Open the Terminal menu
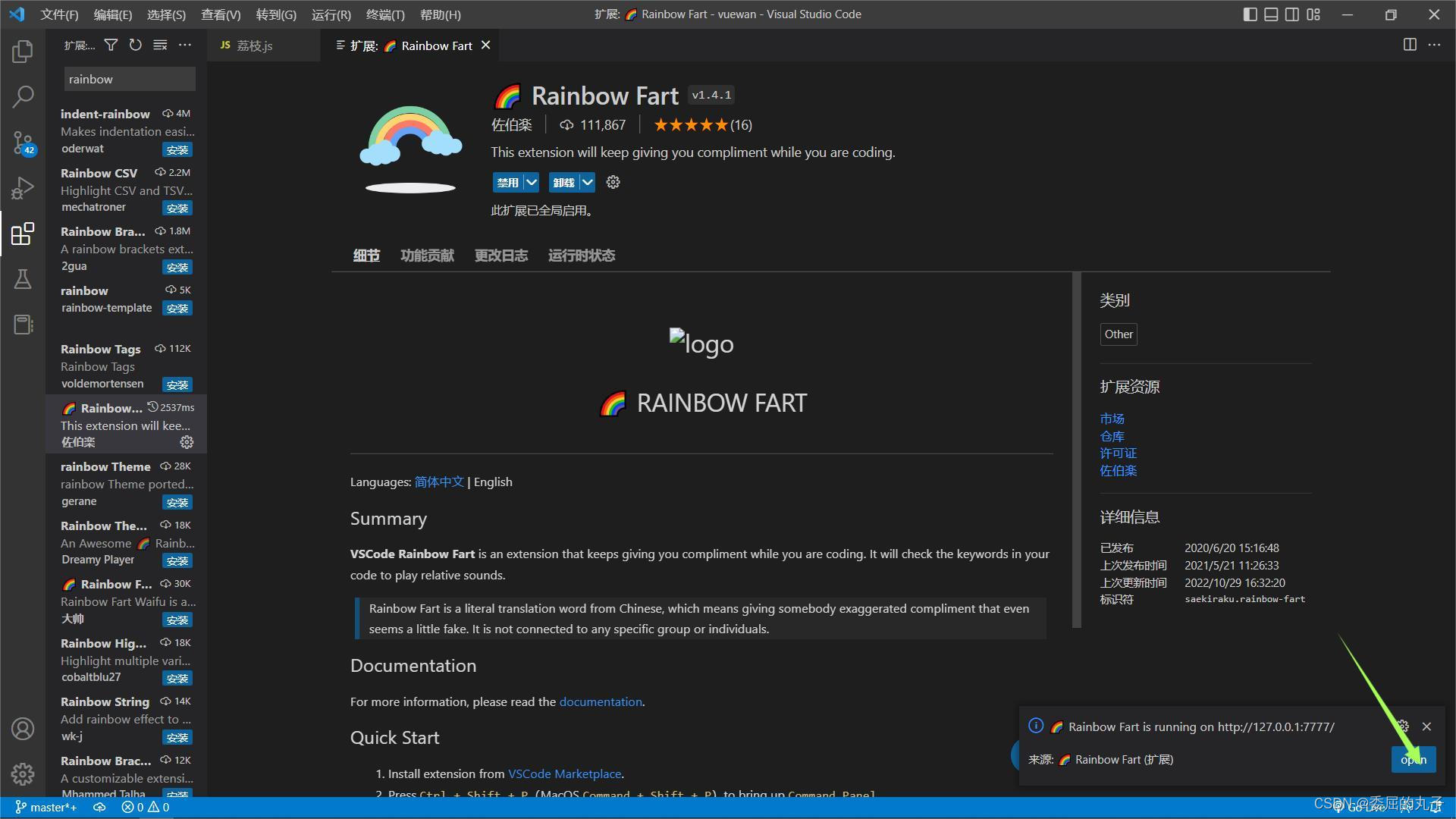 coord(385,14)
